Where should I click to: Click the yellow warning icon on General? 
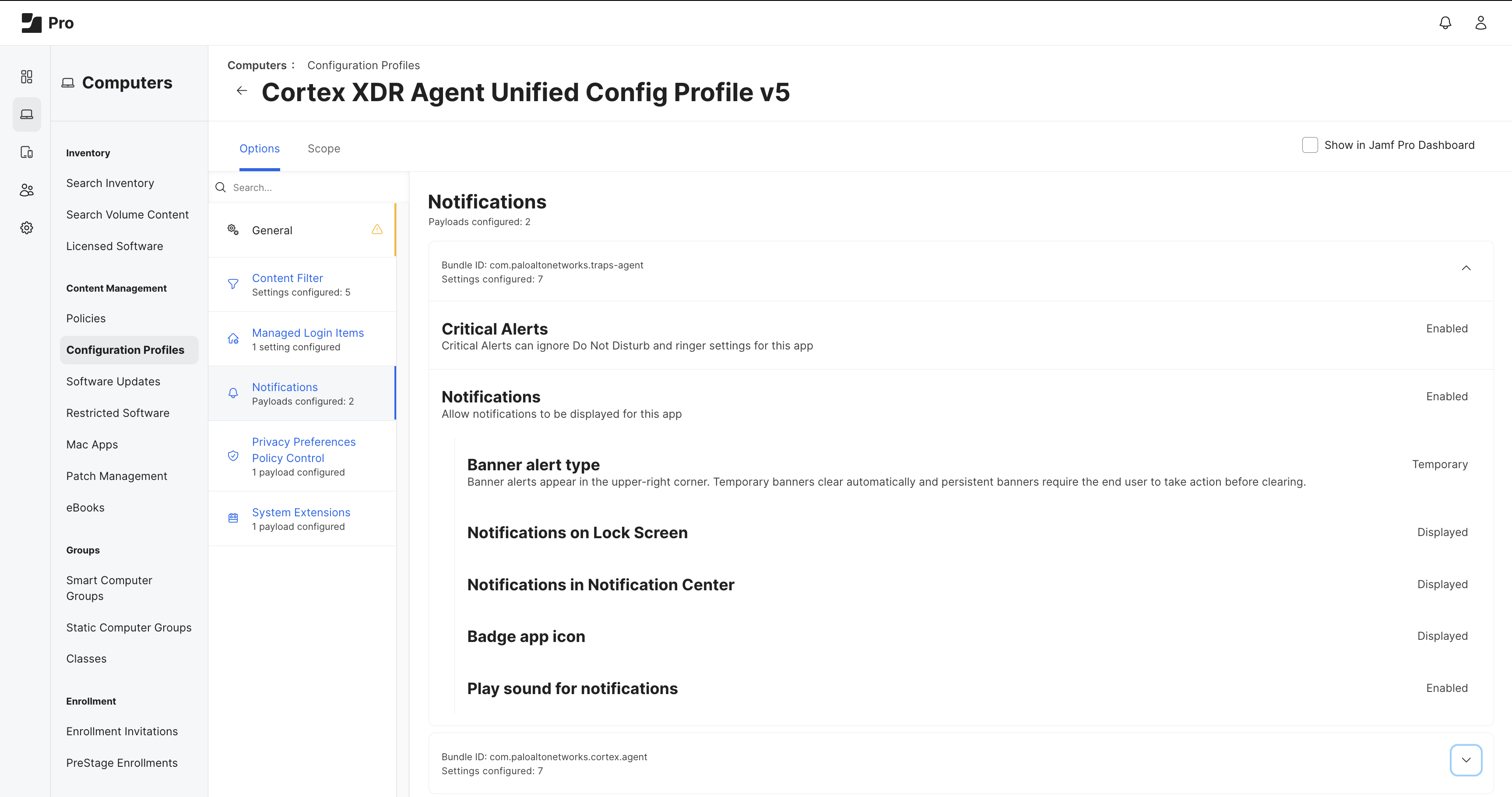coord(377,229)
